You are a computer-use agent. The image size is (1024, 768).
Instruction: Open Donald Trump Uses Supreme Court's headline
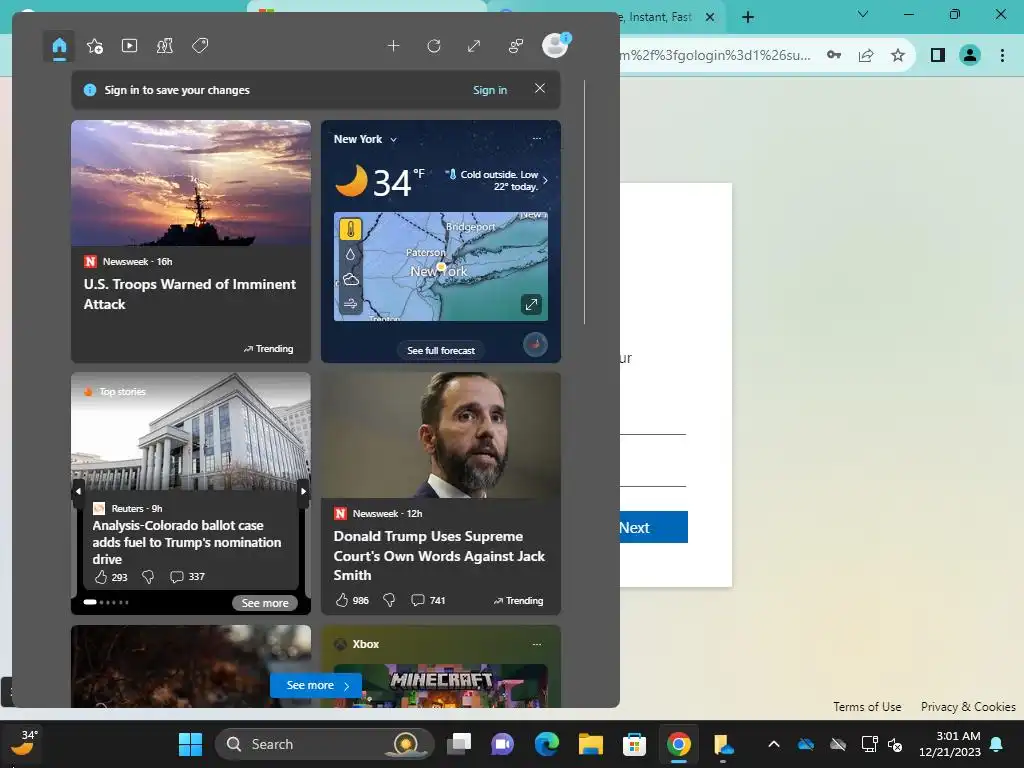(439, 556)
